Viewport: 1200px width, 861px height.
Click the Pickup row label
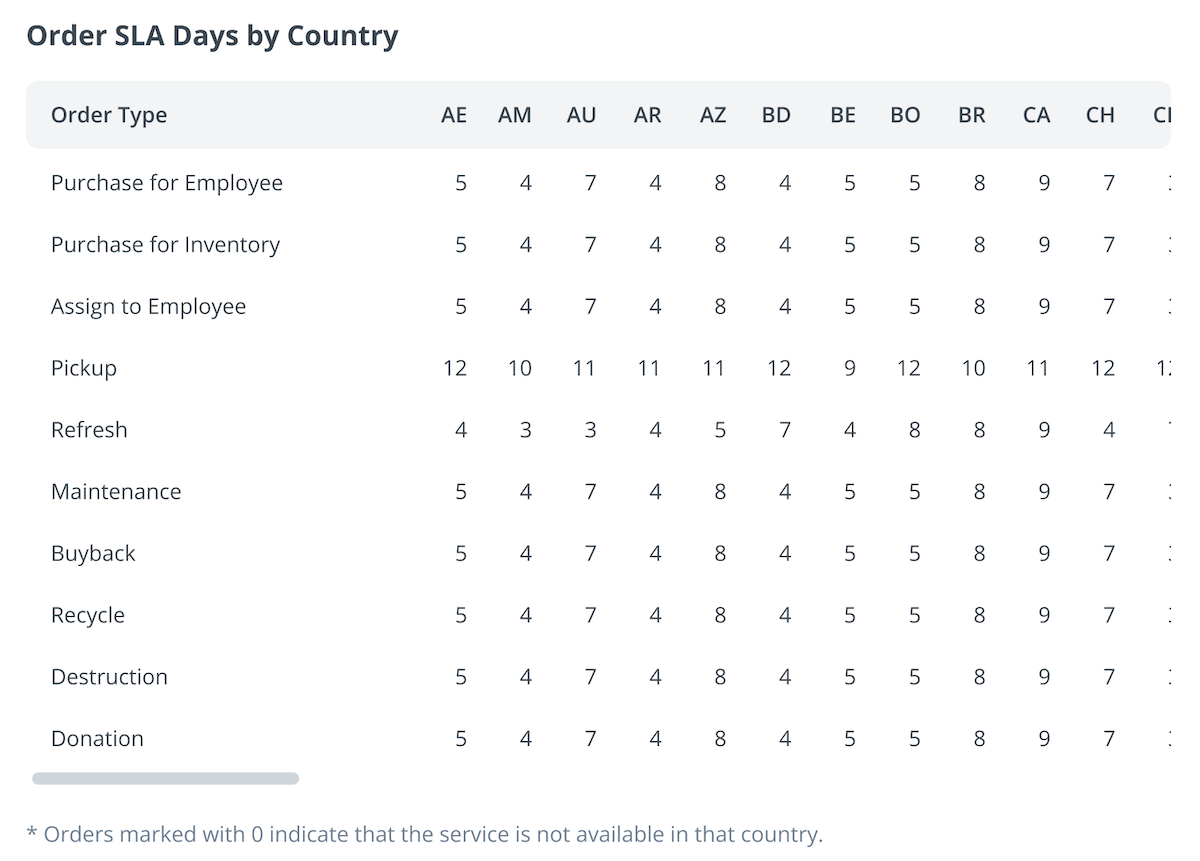84,368
